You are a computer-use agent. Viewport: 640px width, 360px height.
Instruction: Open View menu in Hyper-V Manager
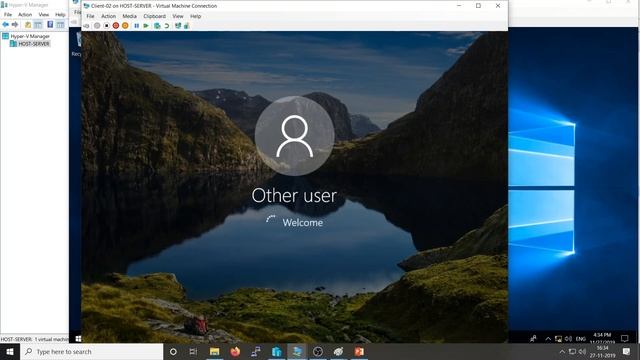coord(44,15)
